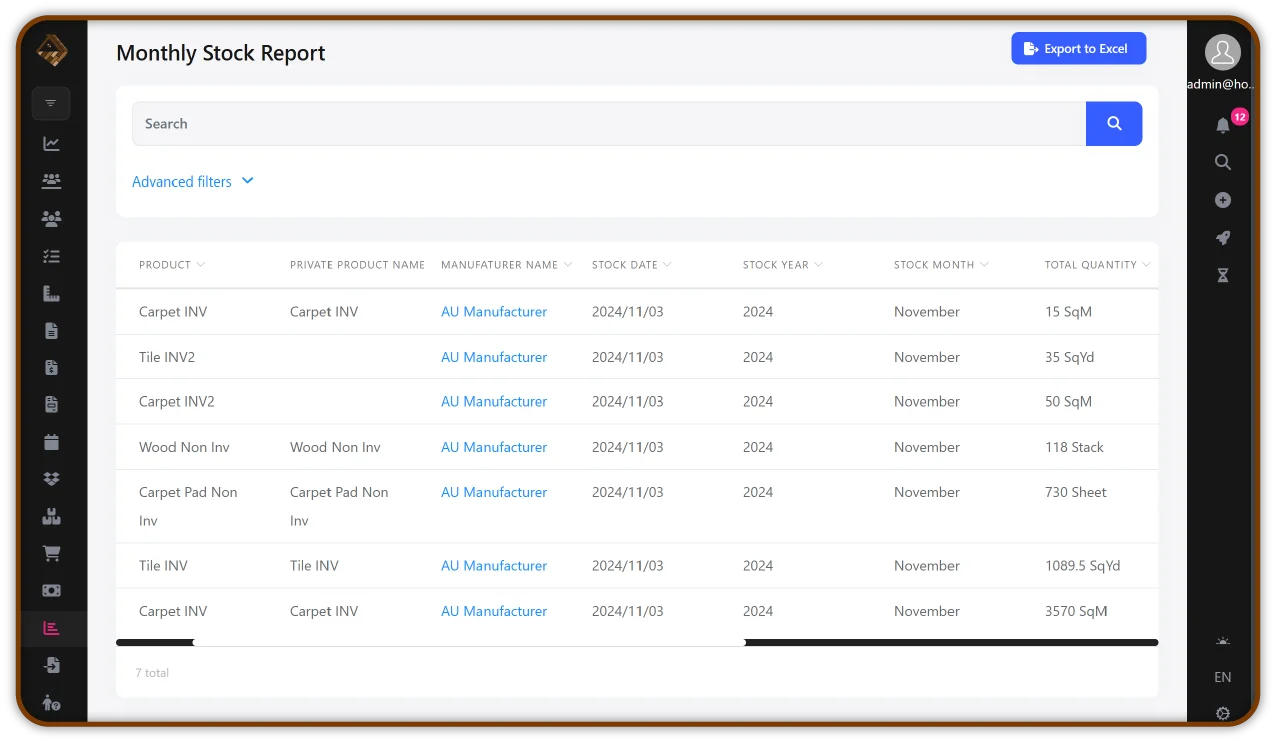
Task: Click the 35 SqYd quantity cell
Action: click(1069, 357)
